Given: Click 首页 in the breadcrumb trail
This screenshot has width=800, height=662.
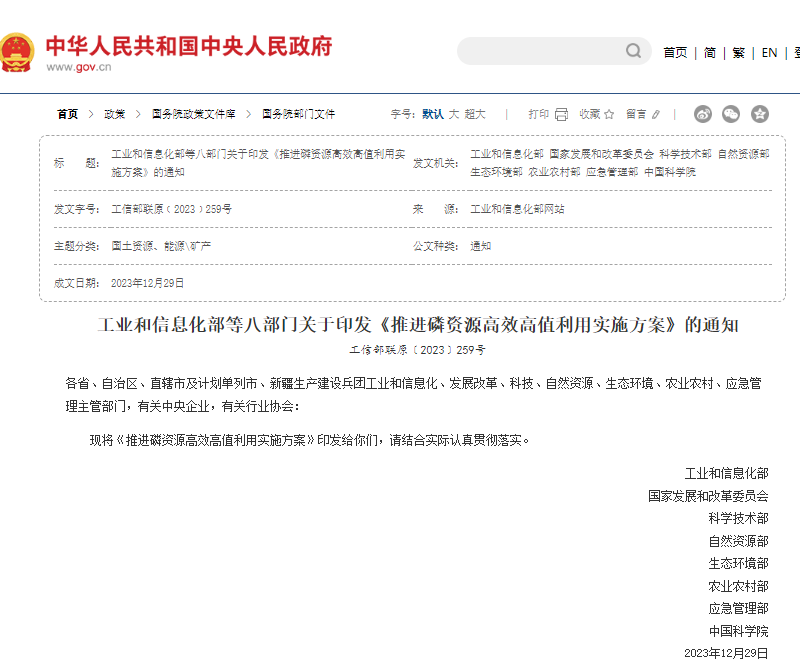Looking at the screenshot, I should (x=67, y=114).
